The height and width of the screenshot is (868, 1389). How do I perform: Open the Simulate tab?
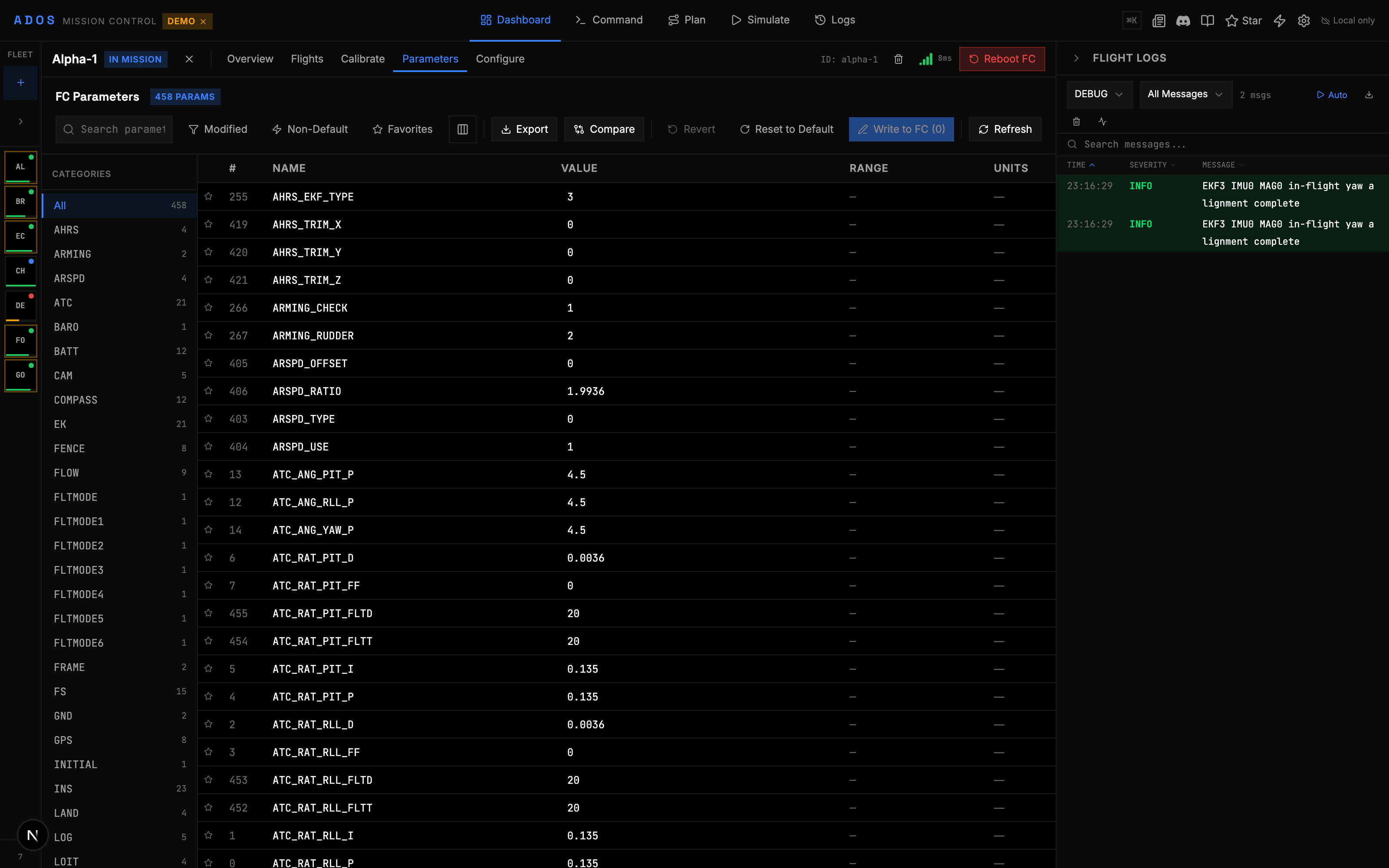point(760,20)
